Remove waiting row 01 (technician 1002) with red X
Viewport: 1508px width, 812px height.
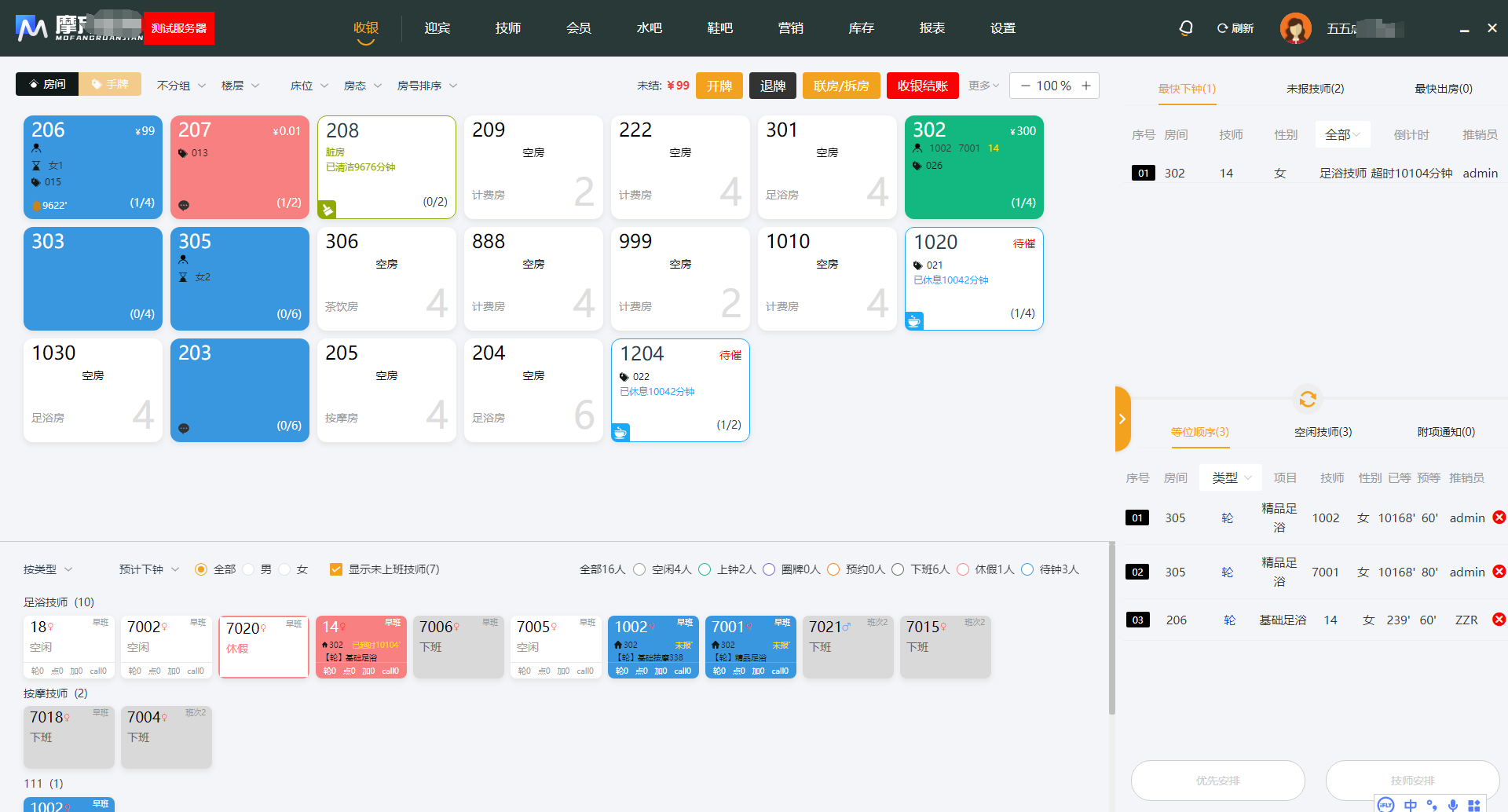pyautogui.click(x=1499, y=517)
